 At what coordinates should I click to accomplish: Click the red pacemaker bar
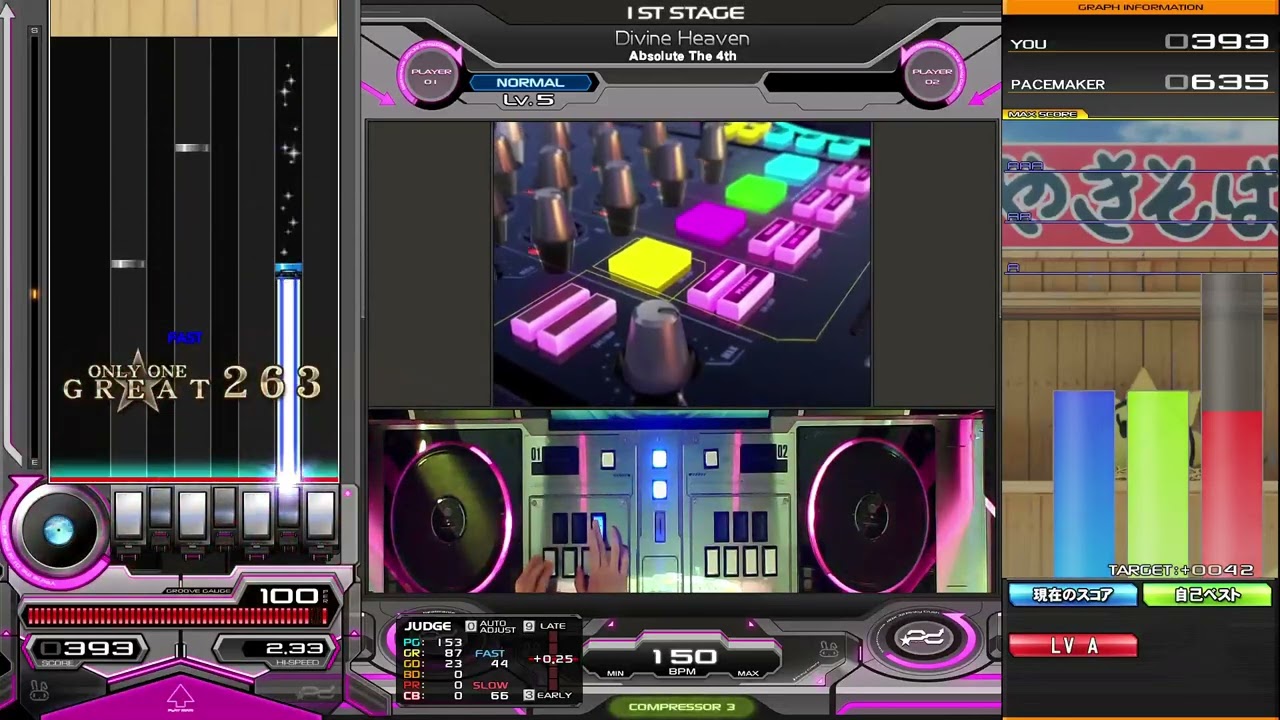[x=1232, y=494]
